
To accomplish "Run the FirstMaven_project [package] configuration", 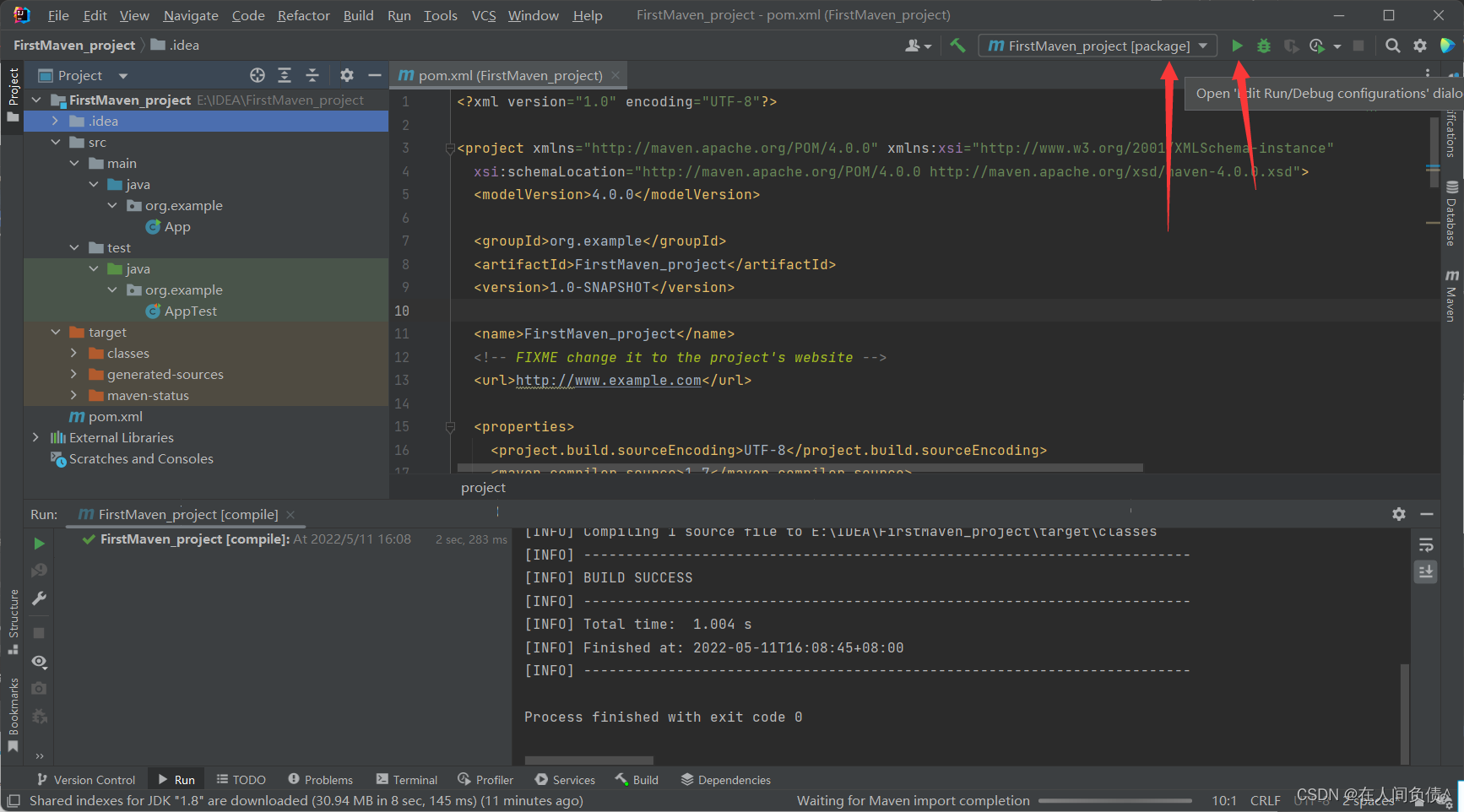I will coord(1237,46).
